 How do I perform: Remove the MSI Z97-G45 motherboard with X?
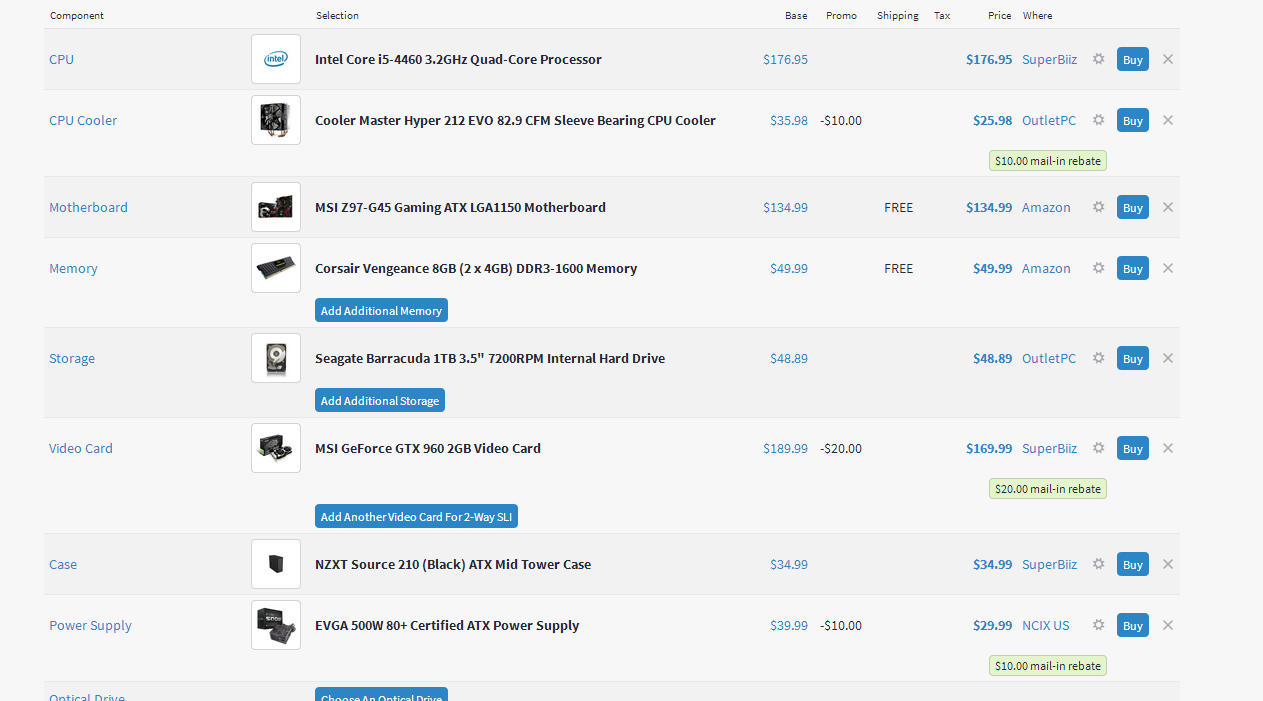point(1168,207)
